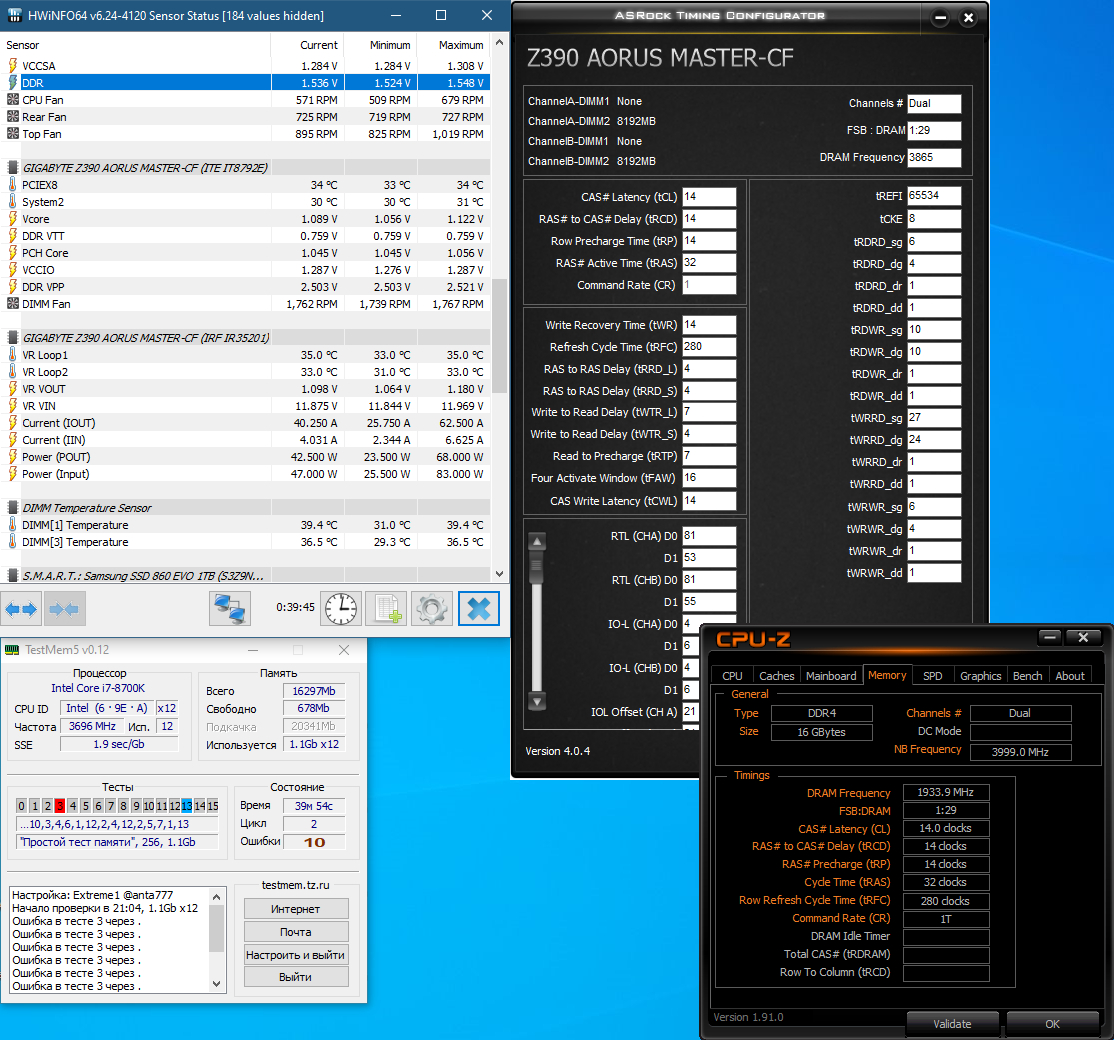Click the chip icon of the ITE IT8792E group
1114x1040 pixels.
click(12, 168)
